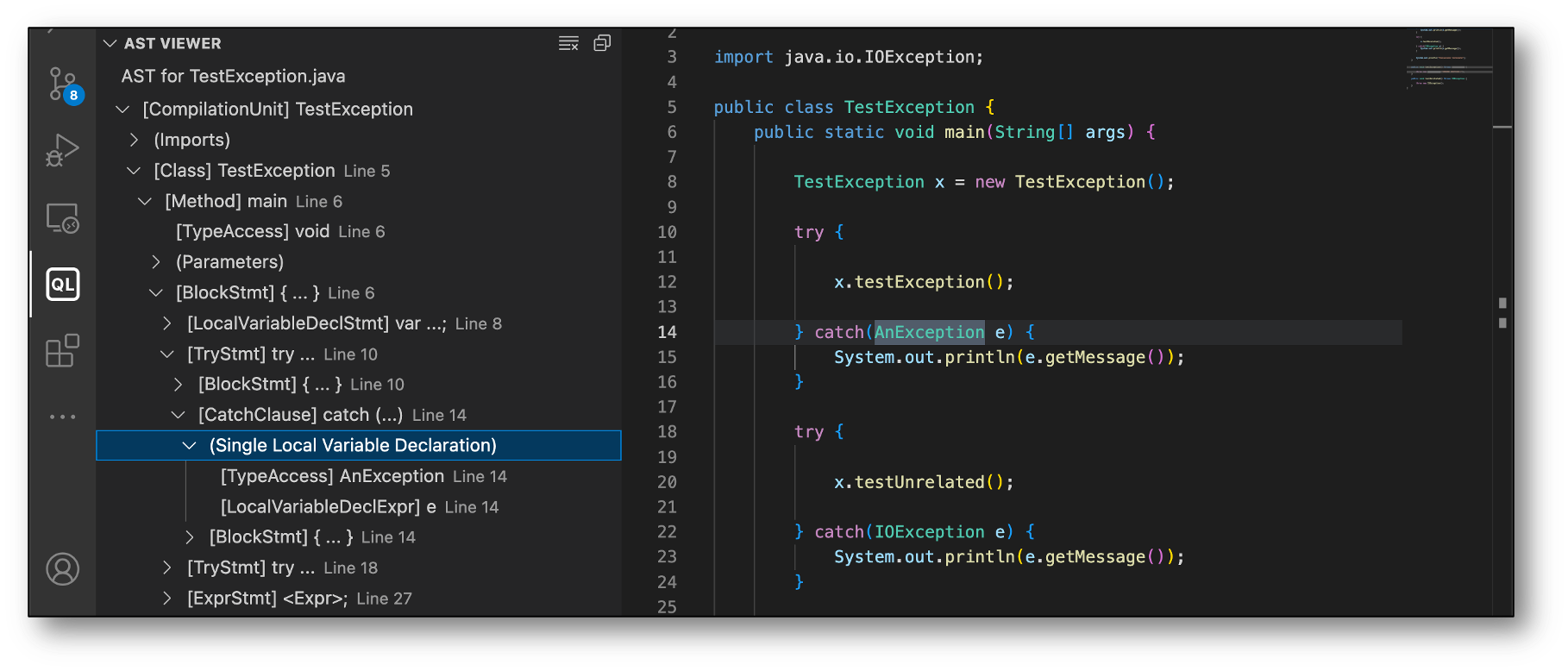The image size is (1568, 671).
Task: Collapse the [BlockStmt] Line 6 chevron
Action: pyautogui.click(x=156, y=292)
